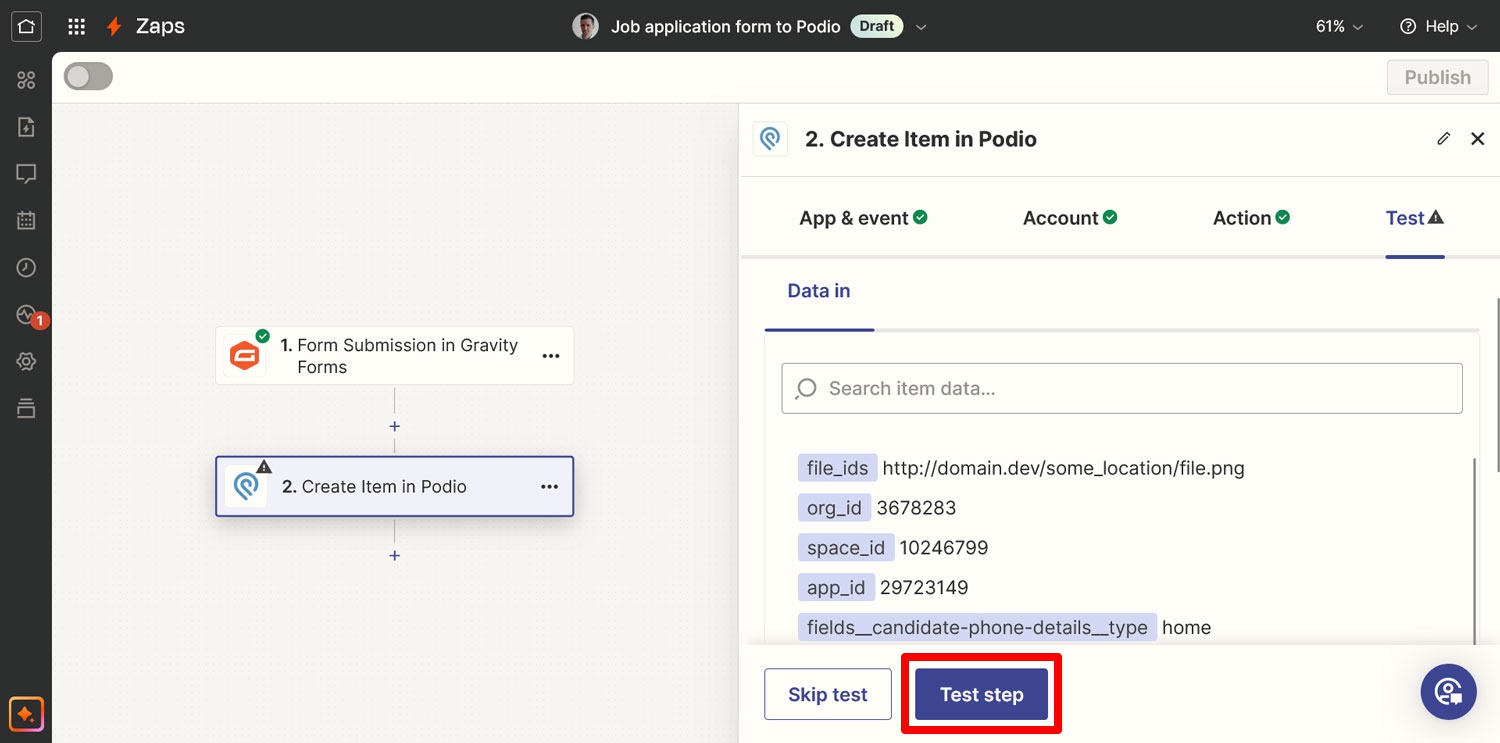
Task: Click the Skip test button
Action: pos(828,694)
